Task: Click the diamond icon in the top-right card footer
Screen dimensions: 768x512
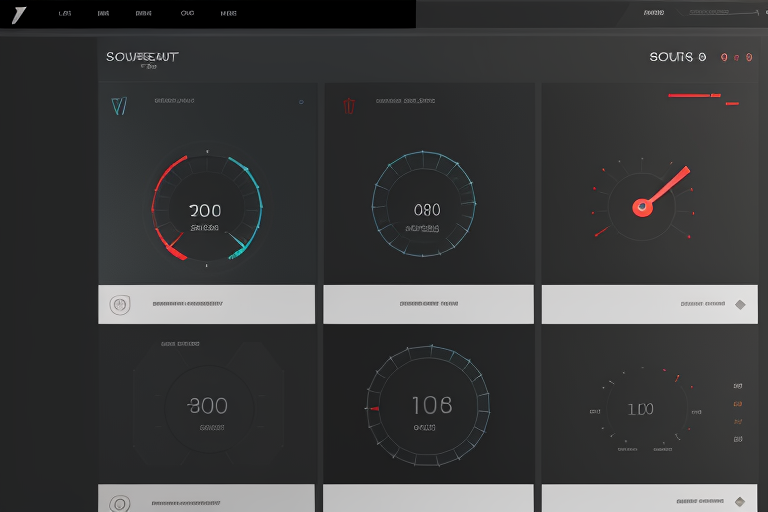Action: (740, 304)
